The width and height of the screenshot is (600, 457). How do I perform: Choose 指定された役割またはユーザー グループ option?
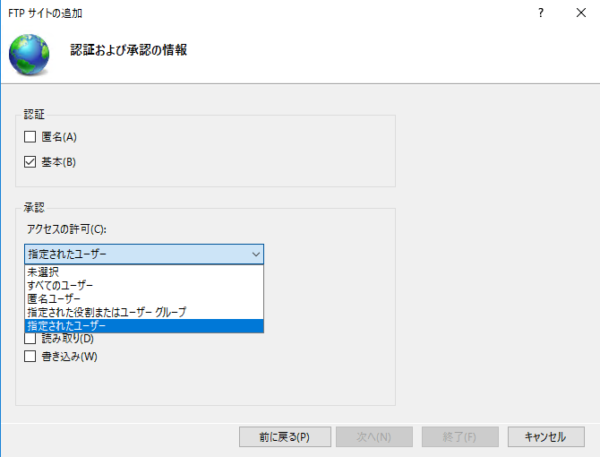click(x=144, y=312)
